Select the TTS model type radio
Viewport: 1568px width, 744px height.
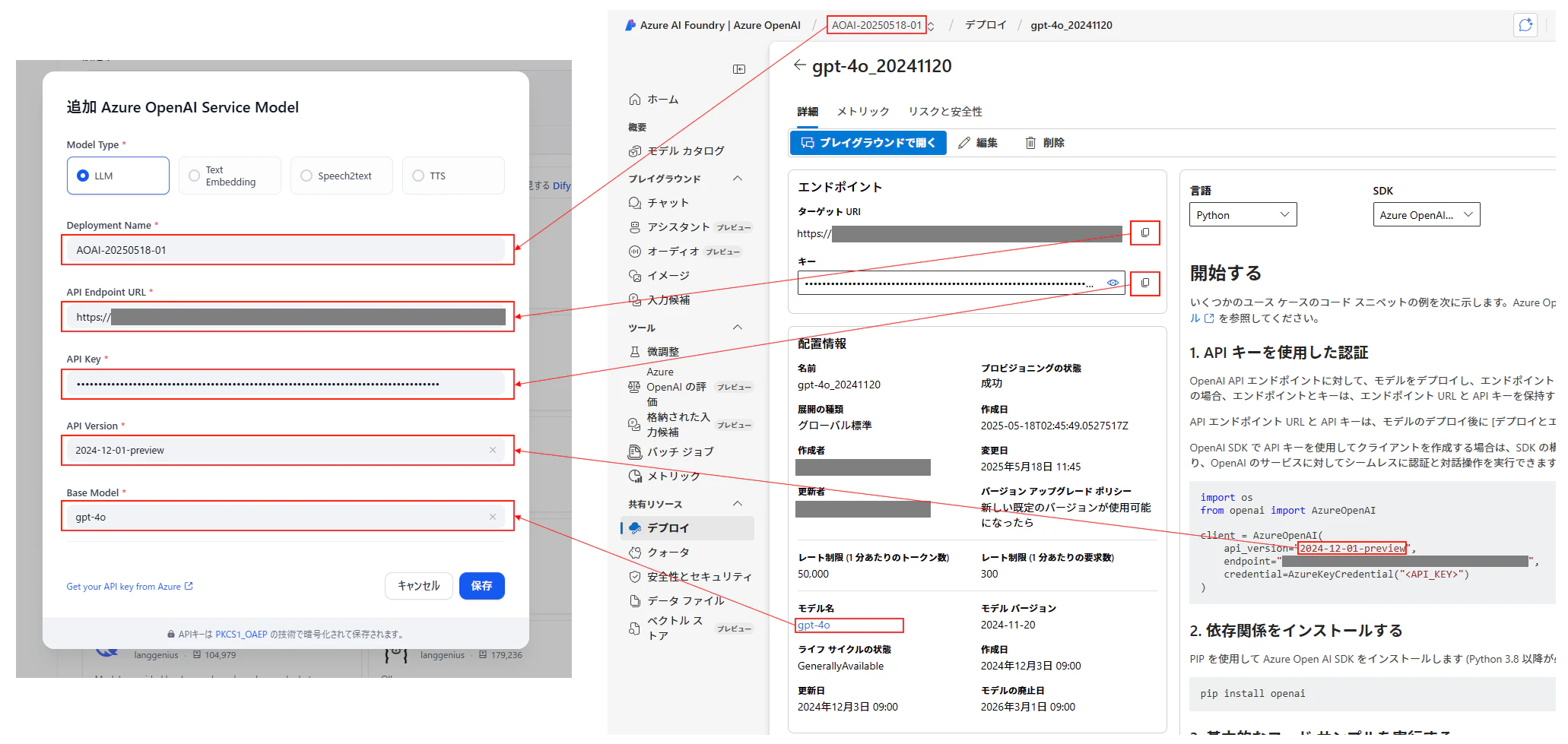pos(418,176)
